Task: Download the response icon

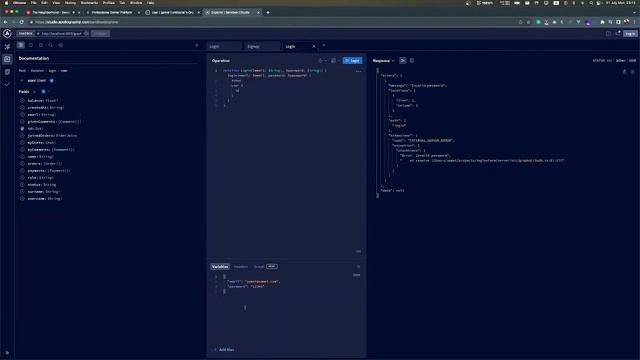Action: 633,72
